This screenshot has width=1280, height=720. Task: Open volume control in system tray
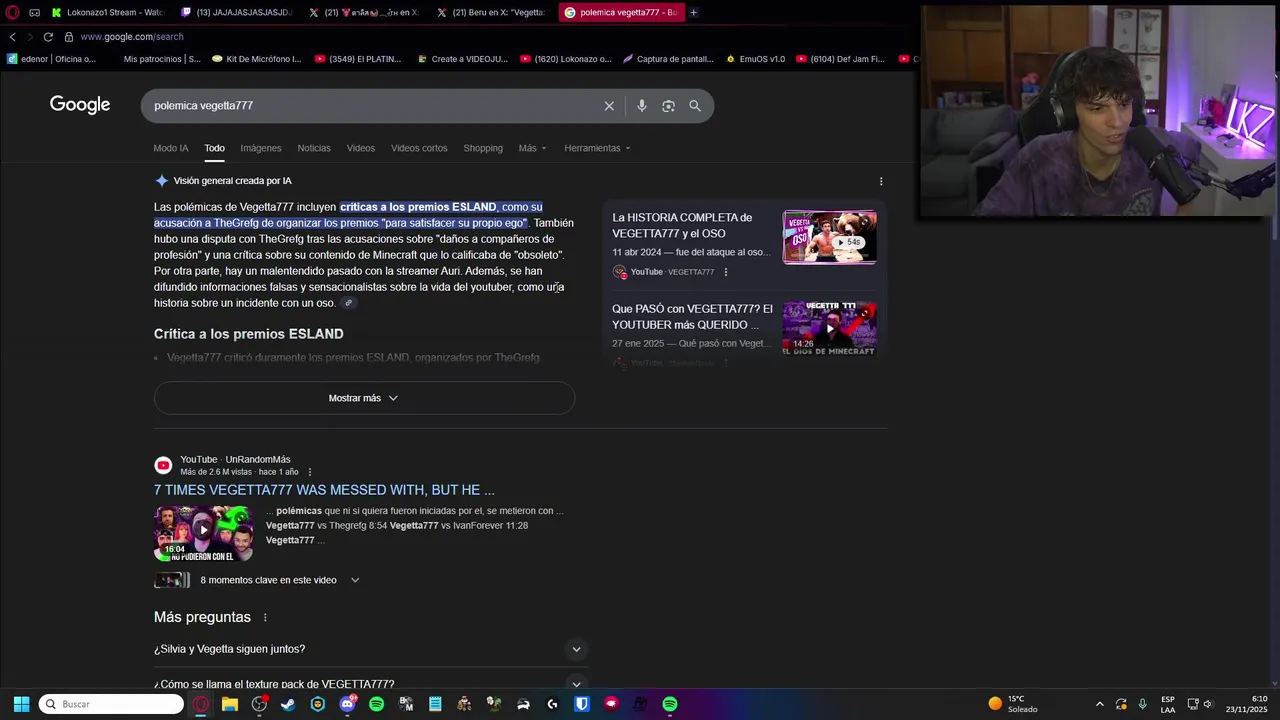point(1208,704)
